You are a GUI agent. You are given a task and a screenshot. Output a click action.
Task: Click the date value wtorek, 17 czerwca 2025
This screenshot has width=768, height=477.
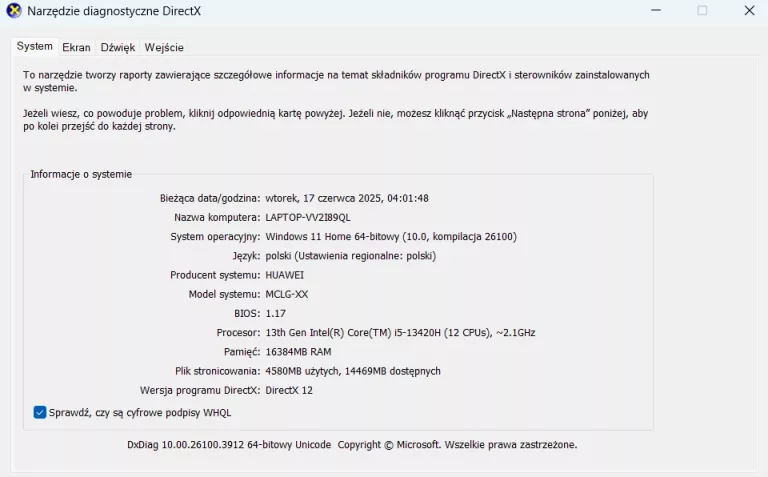347,198
